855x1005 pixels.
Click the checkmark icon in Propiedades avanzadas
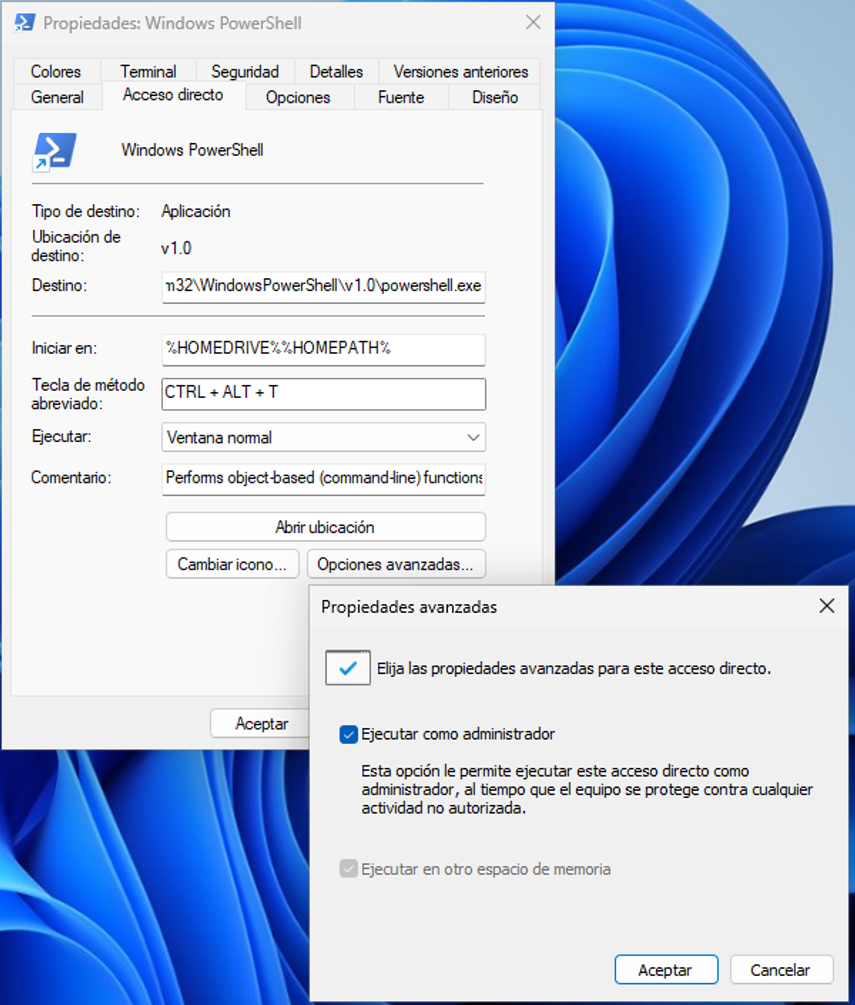(347, 668)
